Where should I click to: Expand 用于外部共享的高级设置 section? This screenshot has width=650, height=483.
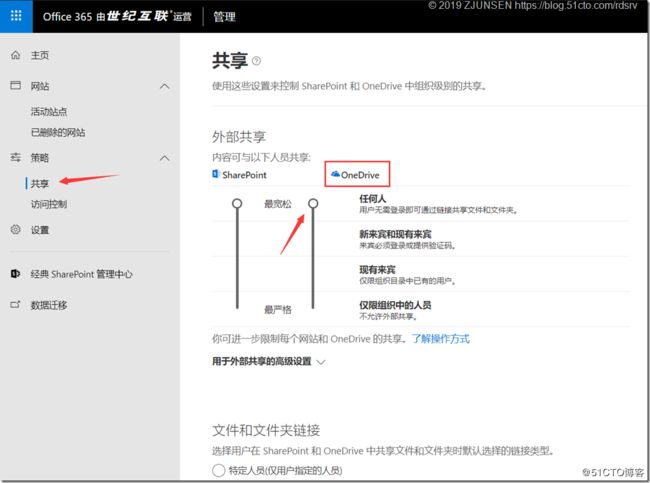point(320,362)
